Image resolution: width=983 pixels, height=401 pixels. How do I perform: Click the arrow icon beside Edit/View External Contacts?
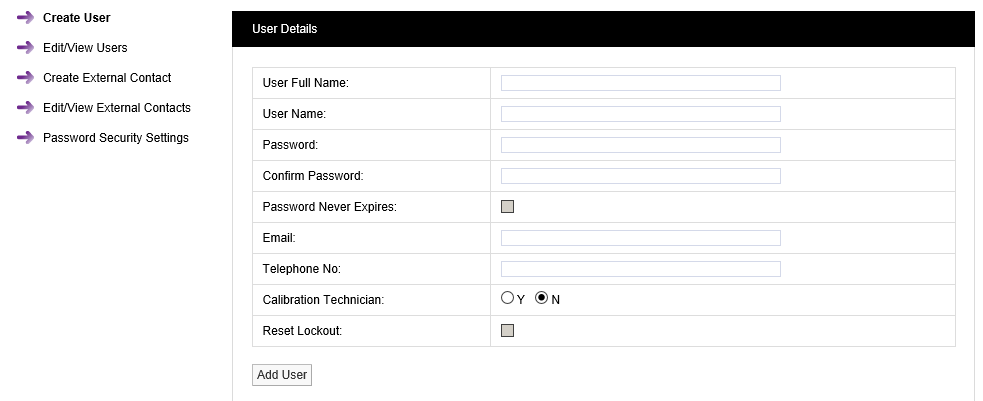(25, 108)
